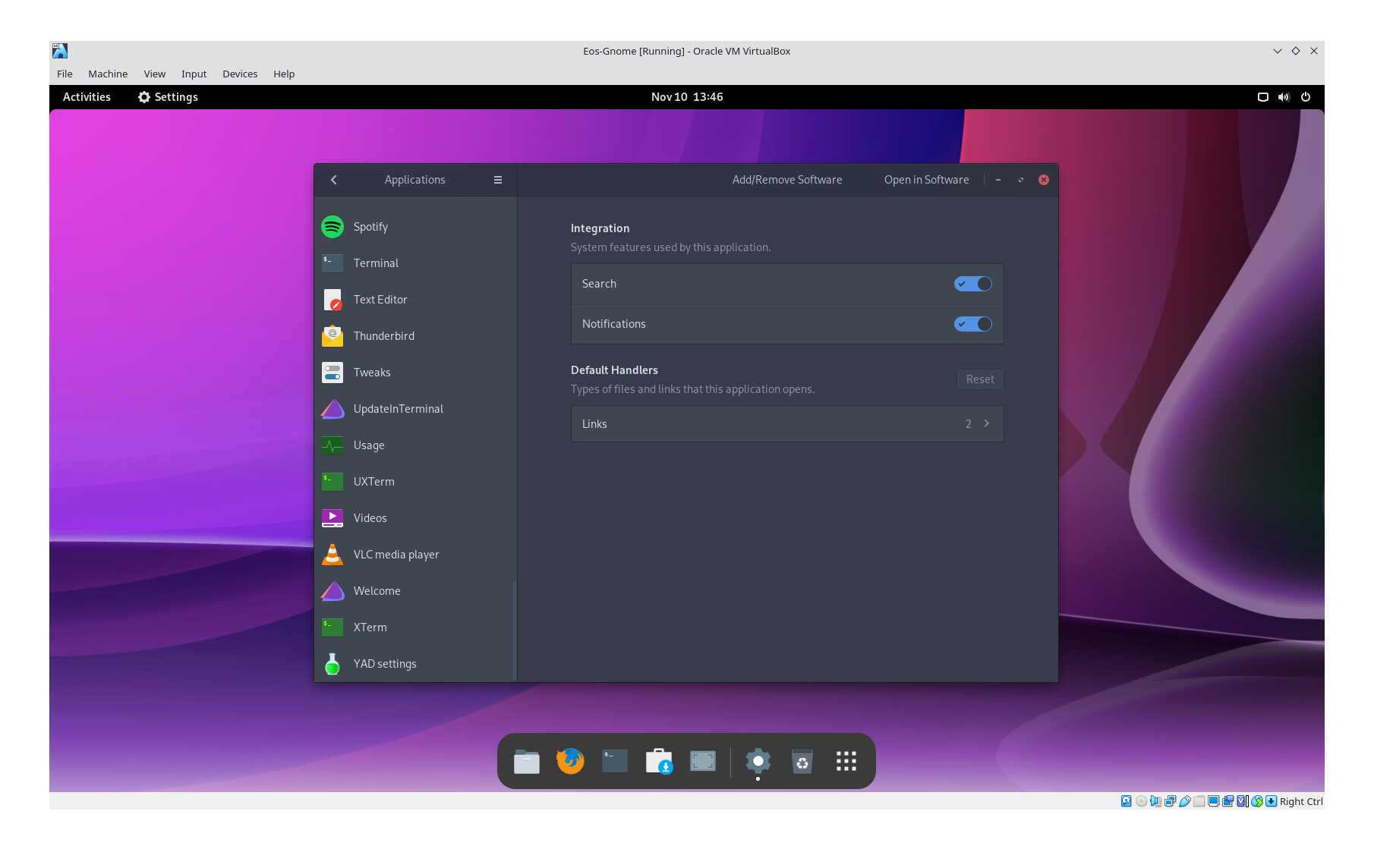Click the screenshot tool dock icon
This screenshot has height=868, width=1374.
coord(703,761)
